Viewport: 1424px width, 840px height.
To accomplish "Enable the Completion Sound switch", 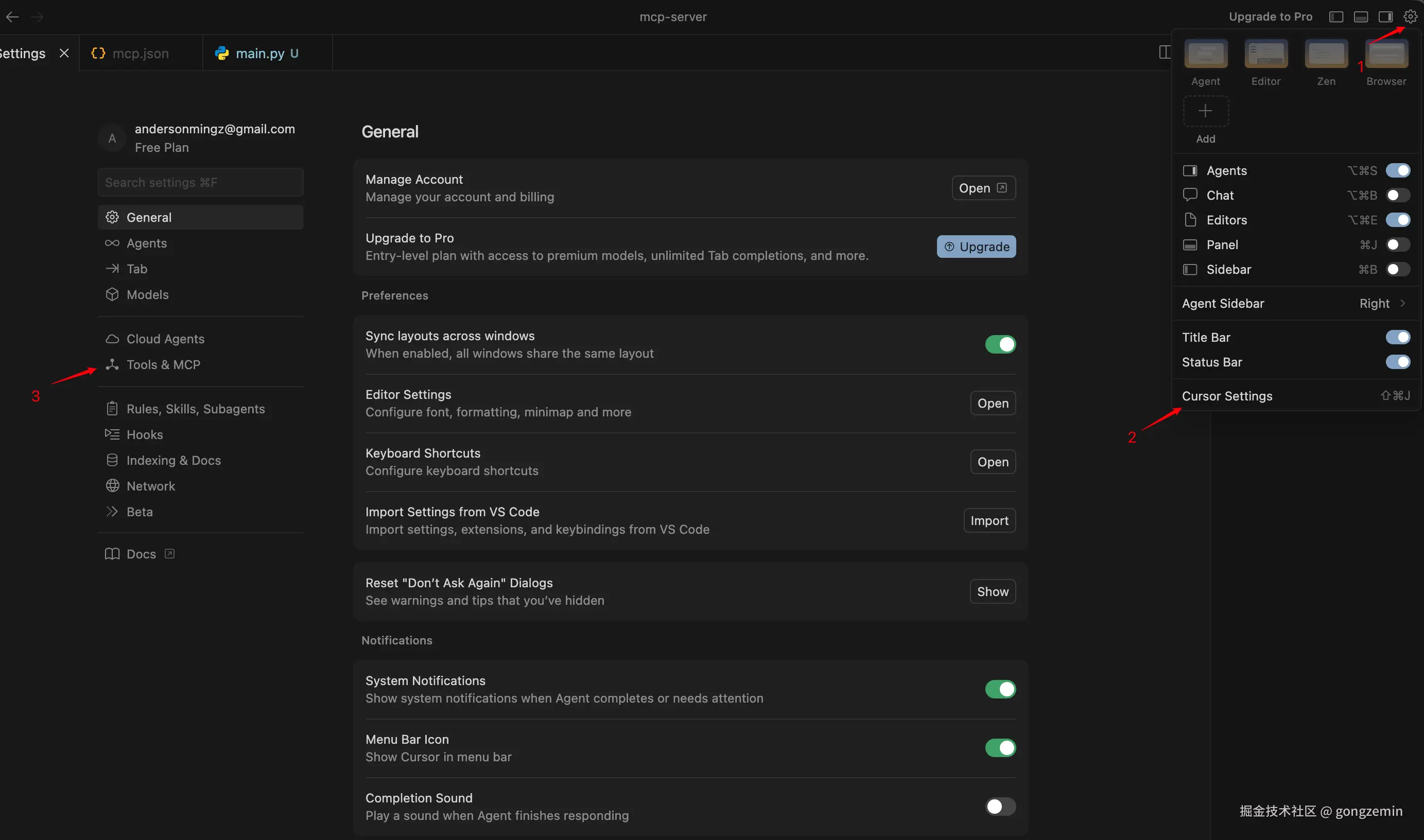I will point(1001,807).
